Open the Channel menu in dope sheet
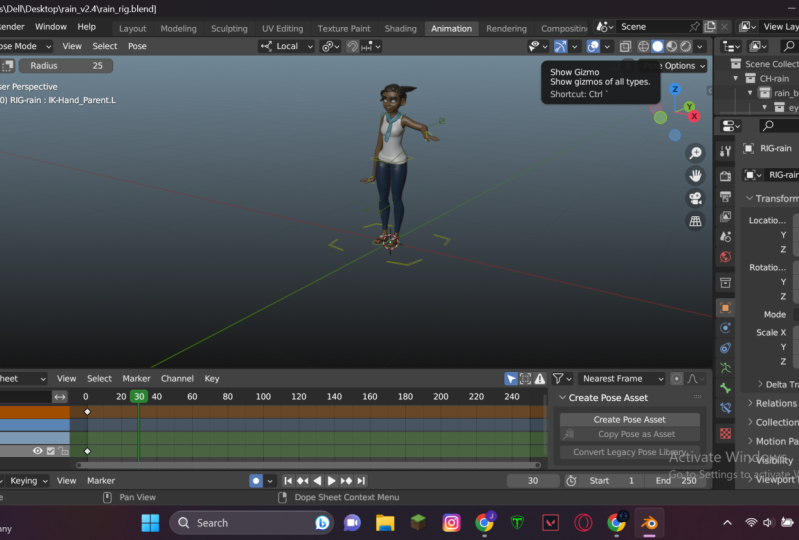Image resolution: width=799 pixels, height=540 pixels. pos(177,379)
